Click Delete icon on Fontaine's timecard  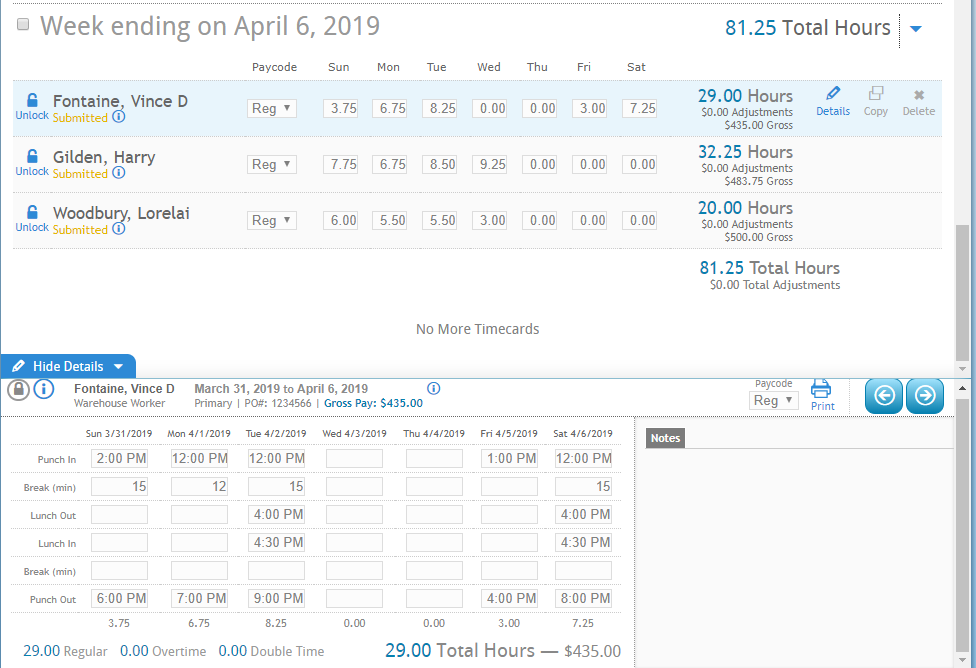[918, 95]
